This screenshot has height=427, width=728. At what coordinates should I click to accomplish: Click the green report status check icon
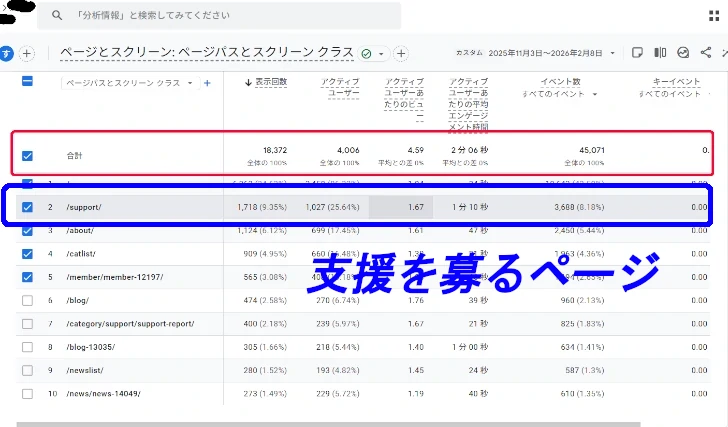coord(366,54)
